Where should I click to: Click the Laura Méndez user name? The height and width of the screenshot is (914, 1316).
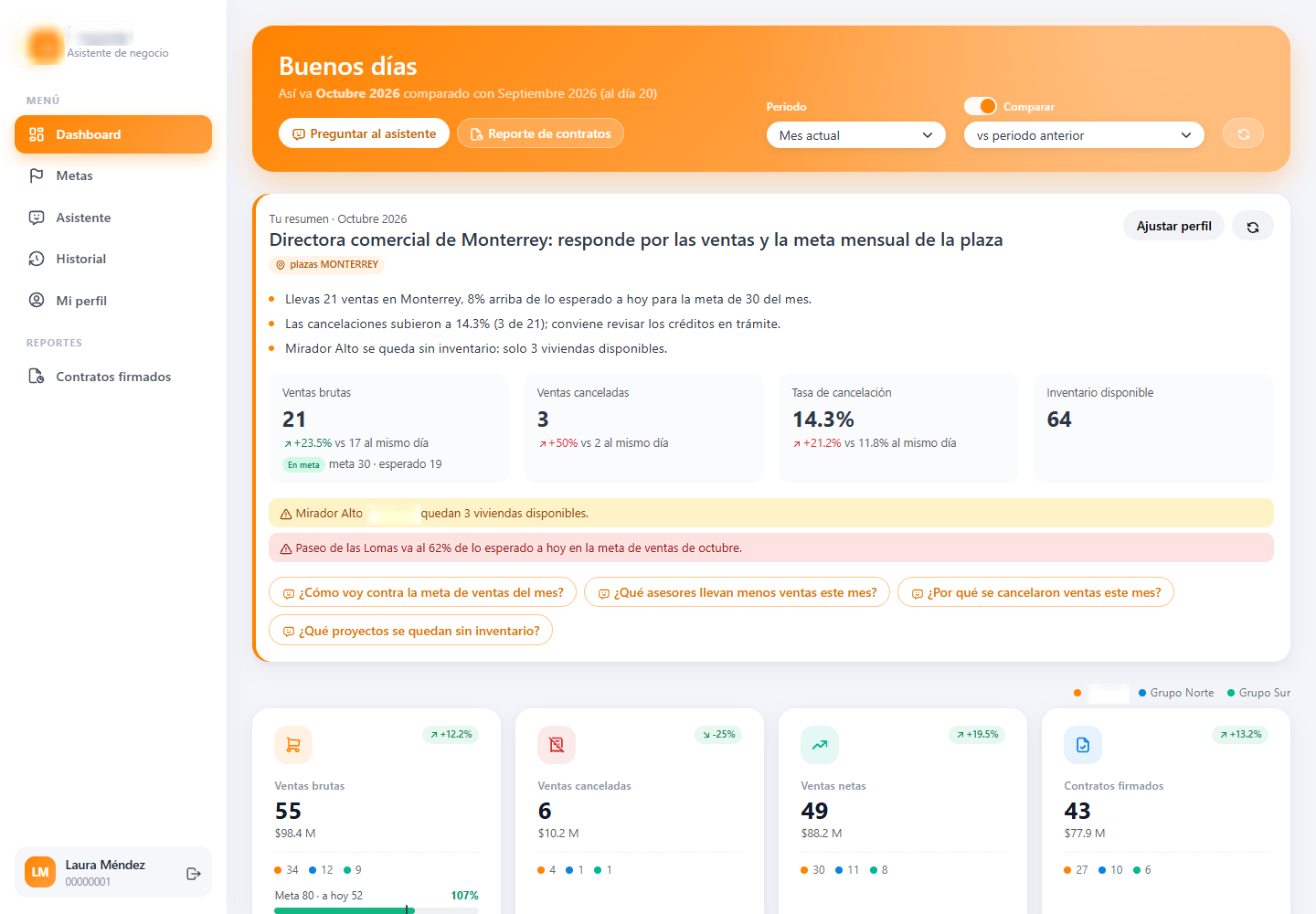point(105,865)
